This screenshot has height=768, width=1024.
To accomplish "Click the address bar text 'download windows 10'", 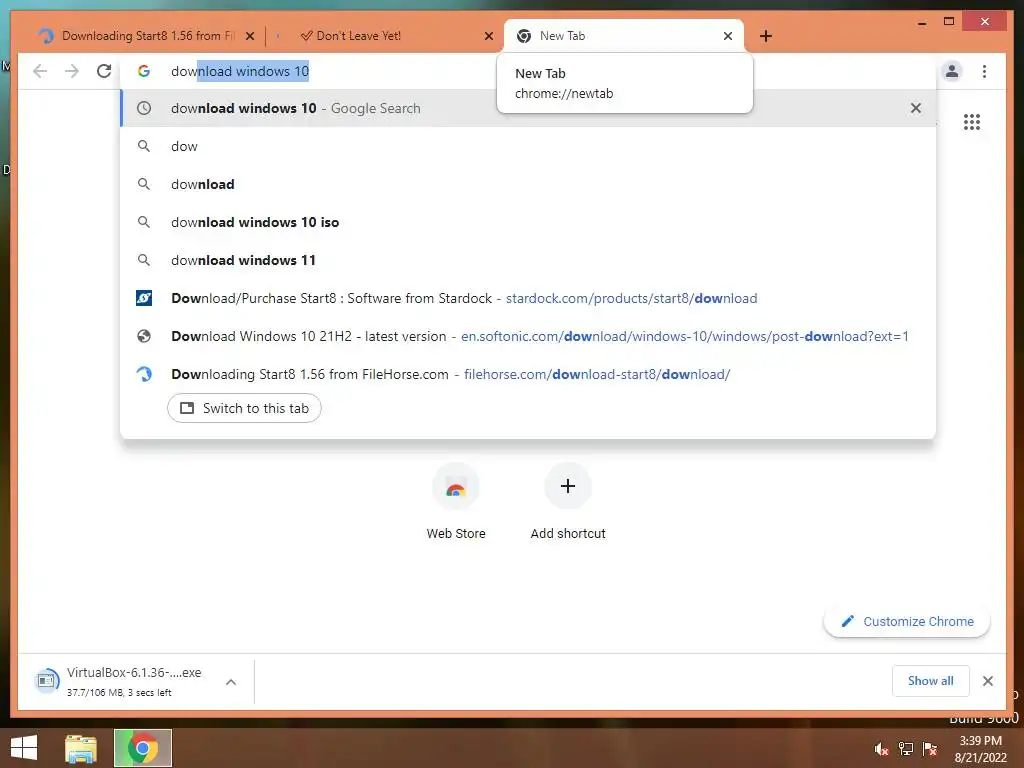I will 240,71.
